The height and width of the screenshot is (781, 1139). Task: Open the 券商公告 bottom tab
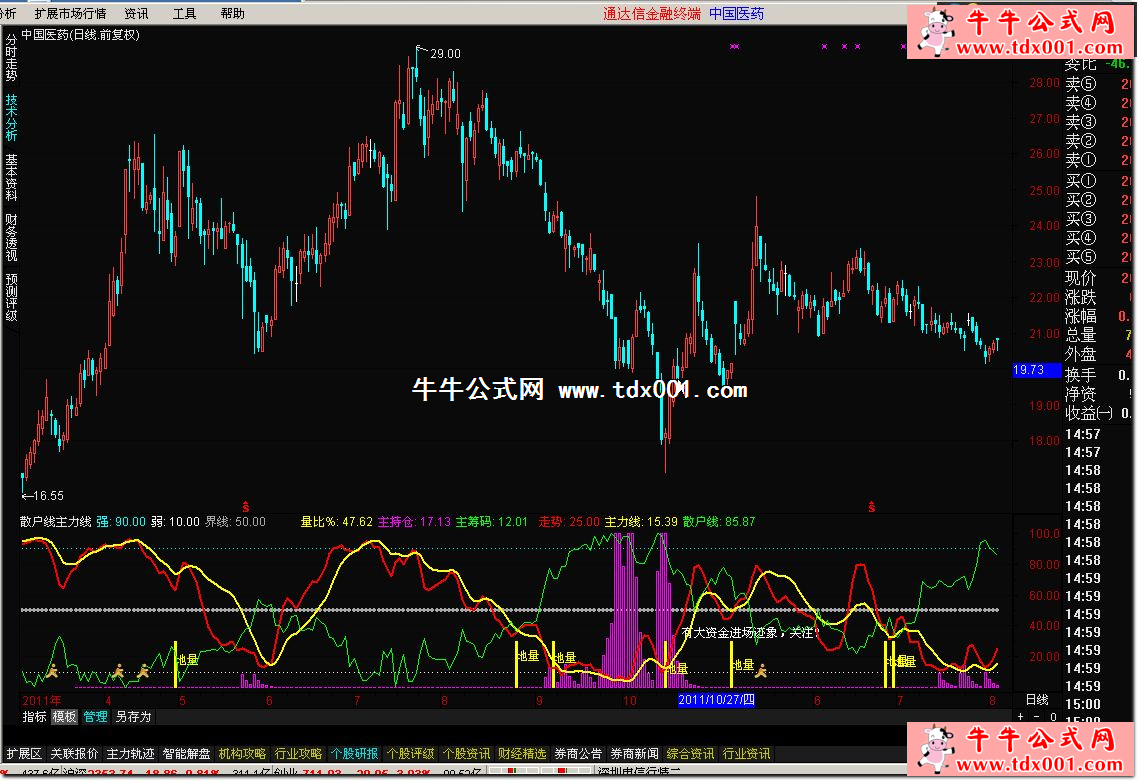click(x=577, y=753)
